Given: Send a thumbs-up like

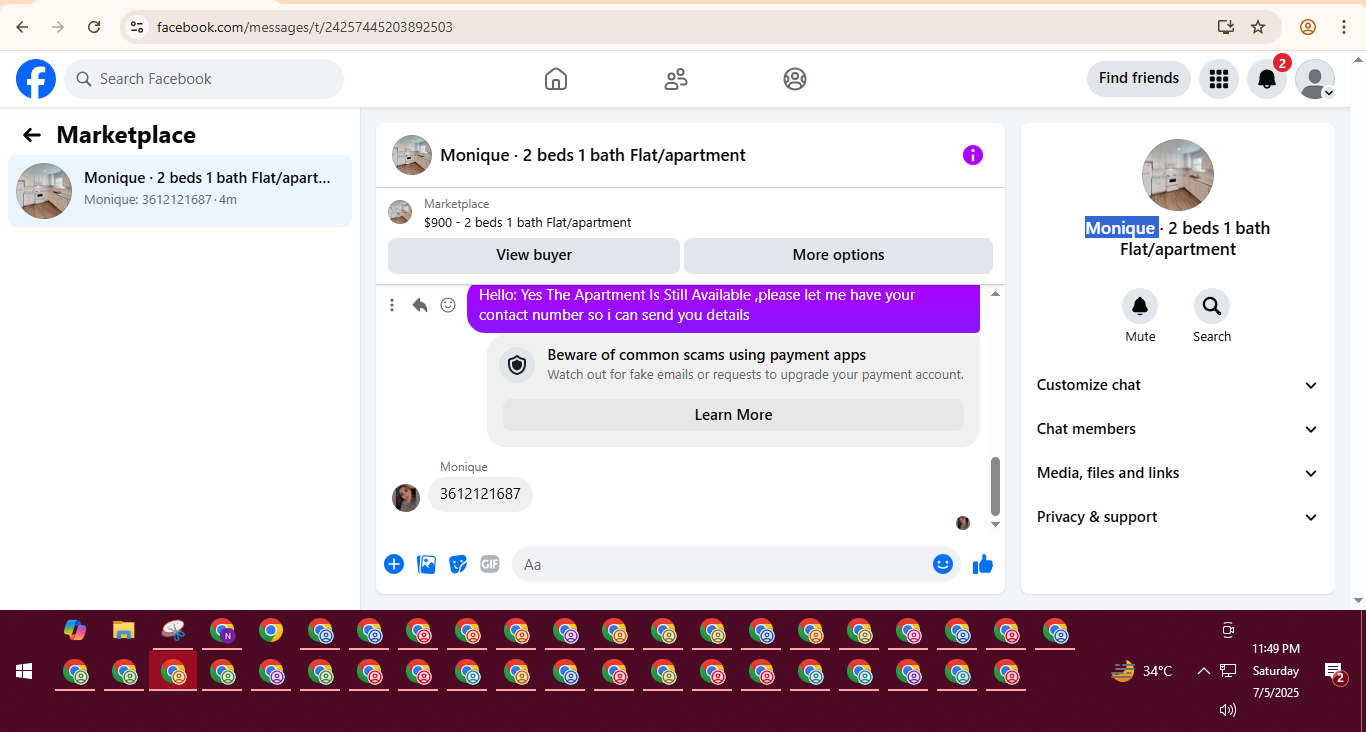Looking at the screenshot, I should tap(983, 564).
